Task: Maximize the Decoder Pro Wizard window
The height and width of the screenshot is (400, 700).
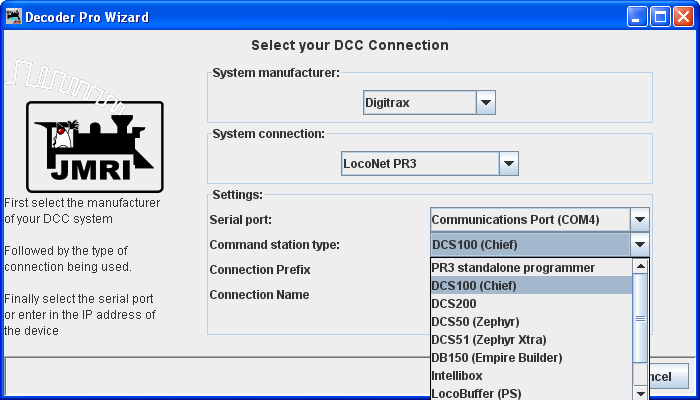Action: click(x=660, y=17)
